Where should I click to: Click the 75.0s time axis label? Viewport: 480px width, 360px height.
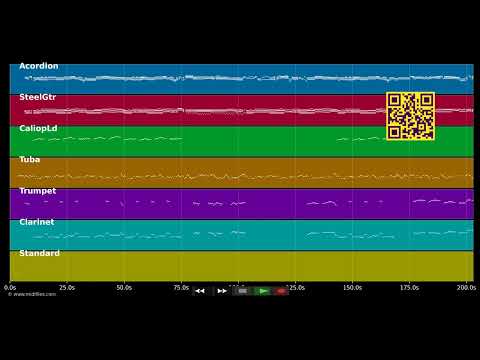(x=181, y=287)
